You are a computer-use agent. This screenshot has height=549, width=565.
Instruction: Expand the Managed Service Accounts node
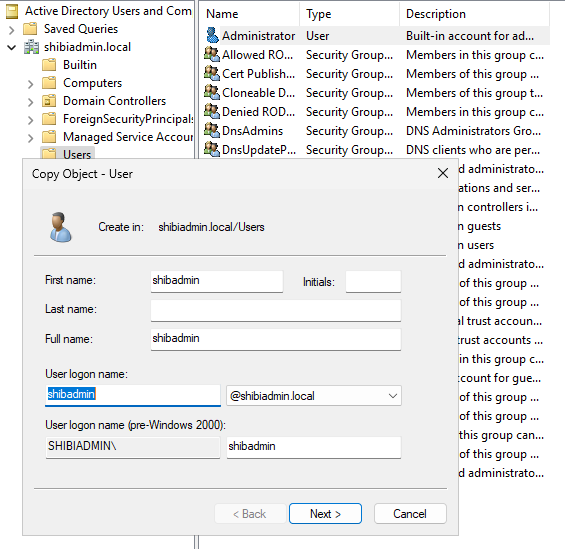pyautogui.click(x=31, y=138)
